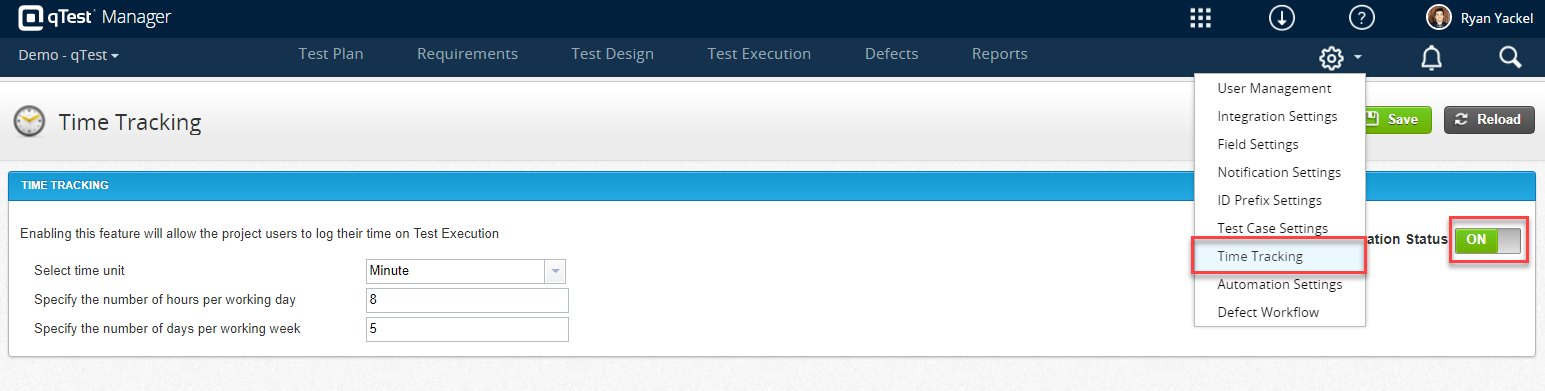The height and width of the screenshot is (391, 1545).
Task: Click the download resources icon
Action: 1282,18
